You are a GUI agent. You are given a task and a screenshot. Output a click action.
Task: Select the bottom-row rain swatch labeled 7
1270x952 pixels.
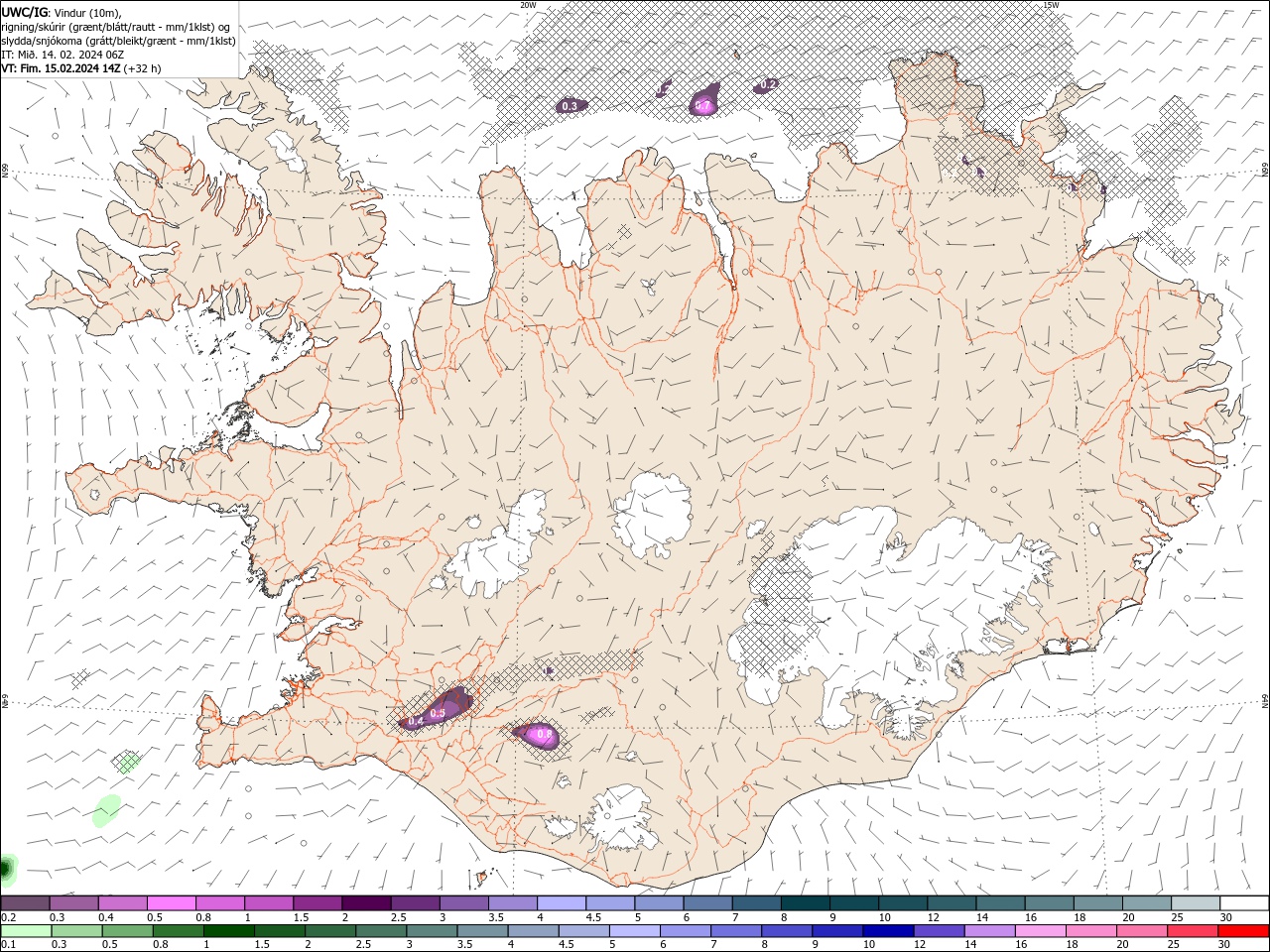(x=736, y=931)
